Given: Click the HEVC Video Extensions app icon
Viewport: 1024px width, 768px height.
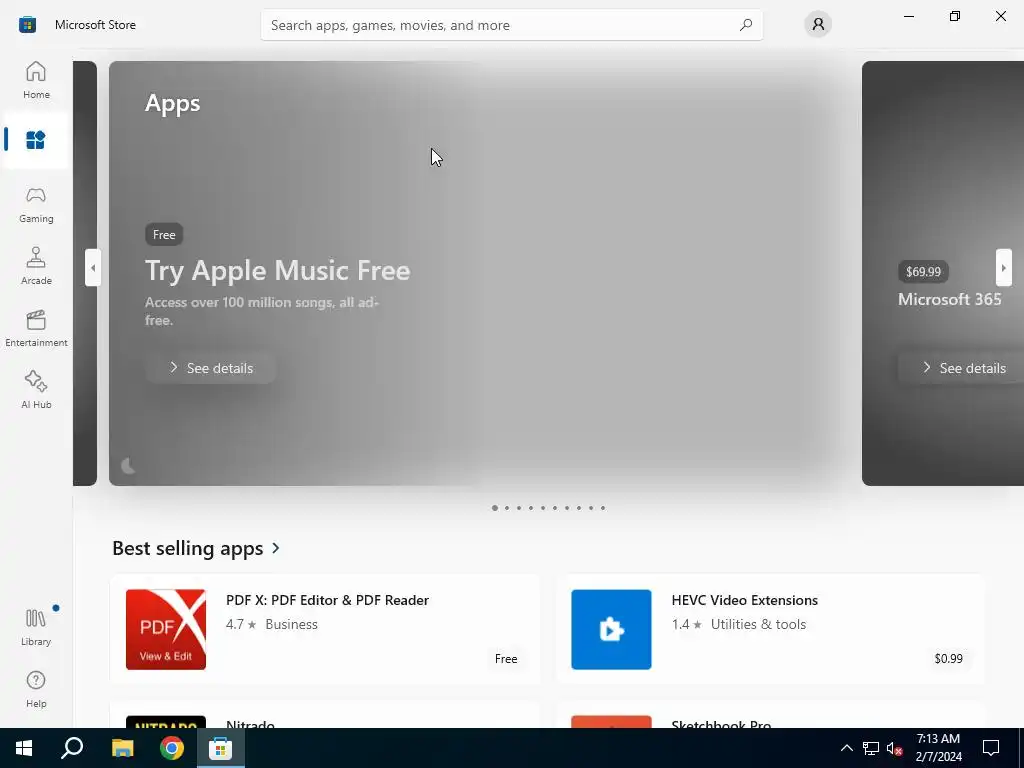Looking at the screenshot, I should tap(611, 630).
